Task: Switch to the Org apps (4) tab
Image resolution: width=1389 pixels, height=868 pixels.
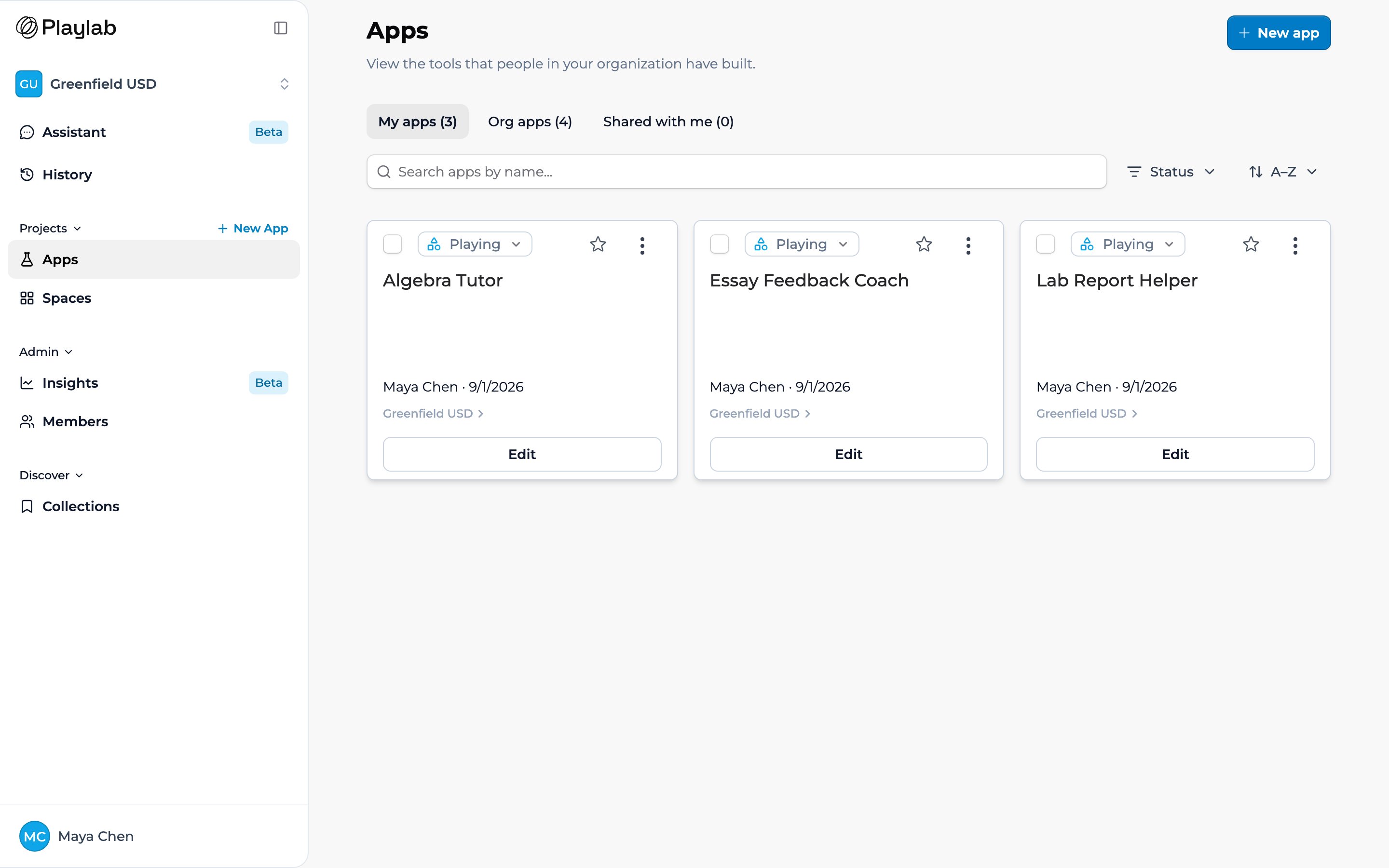Action: tap(530, 122)
